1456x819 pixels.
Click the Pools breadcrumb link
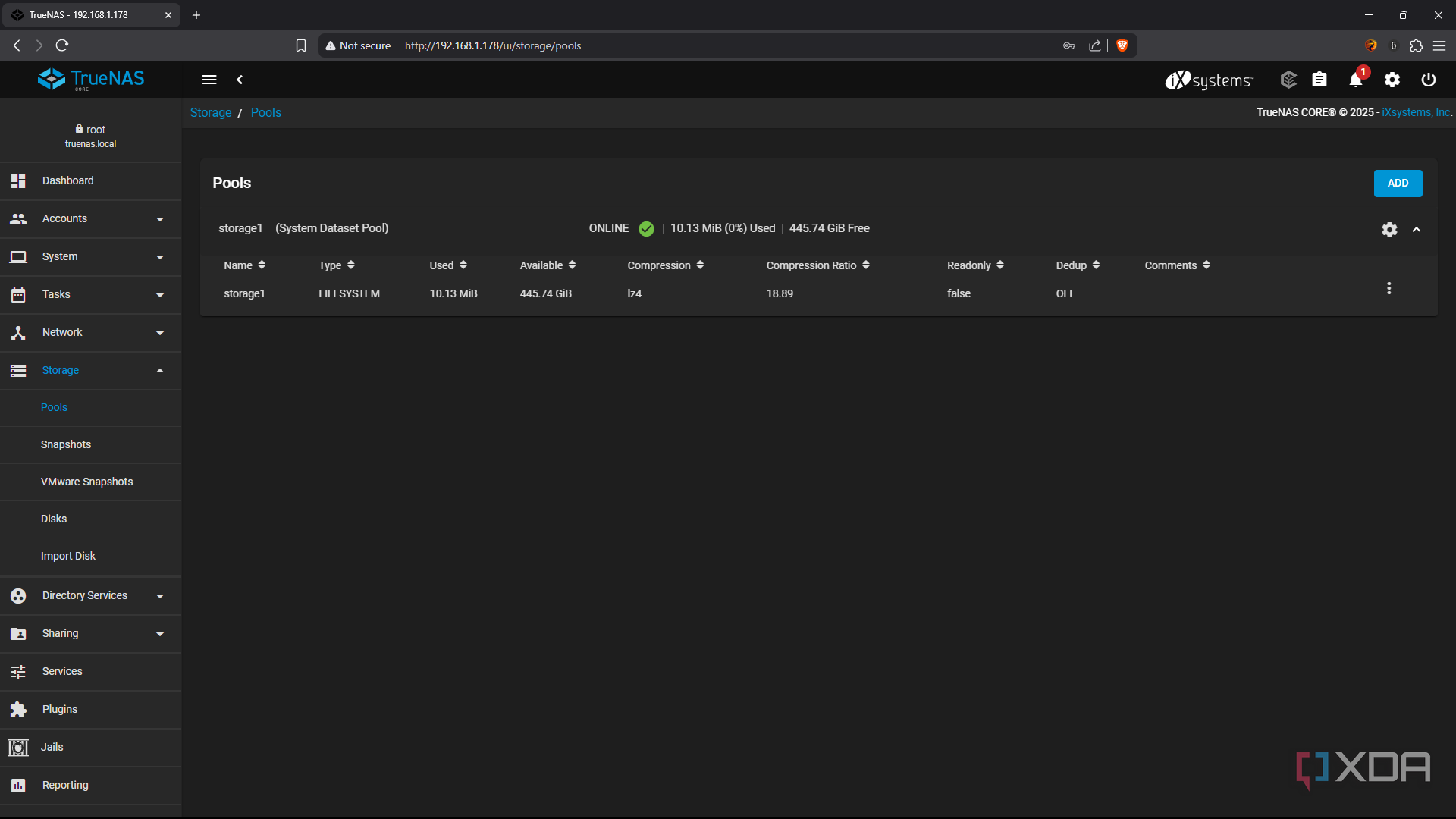[x=266, y=113]
